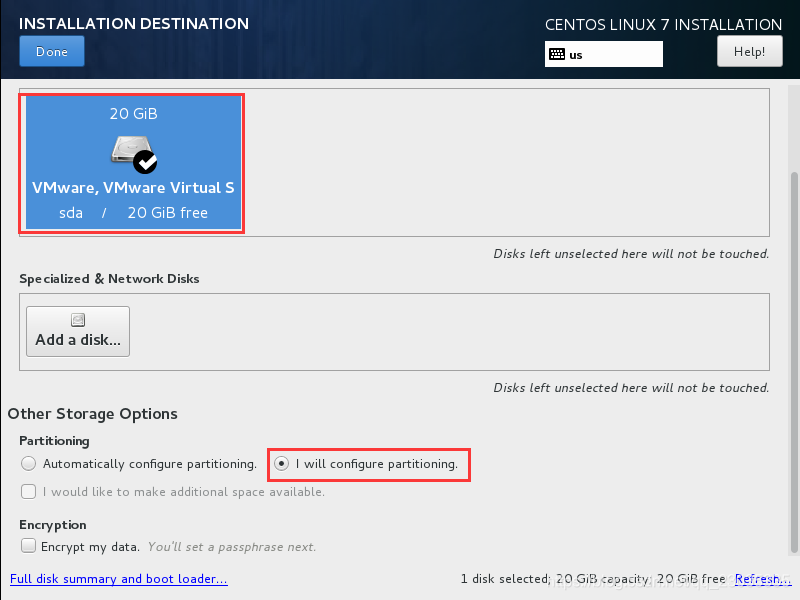This screenshot has width=800, height=600.
Task: Click the CENTOS LINUX 7 INSTALLATION label
Action: (663, 24)
